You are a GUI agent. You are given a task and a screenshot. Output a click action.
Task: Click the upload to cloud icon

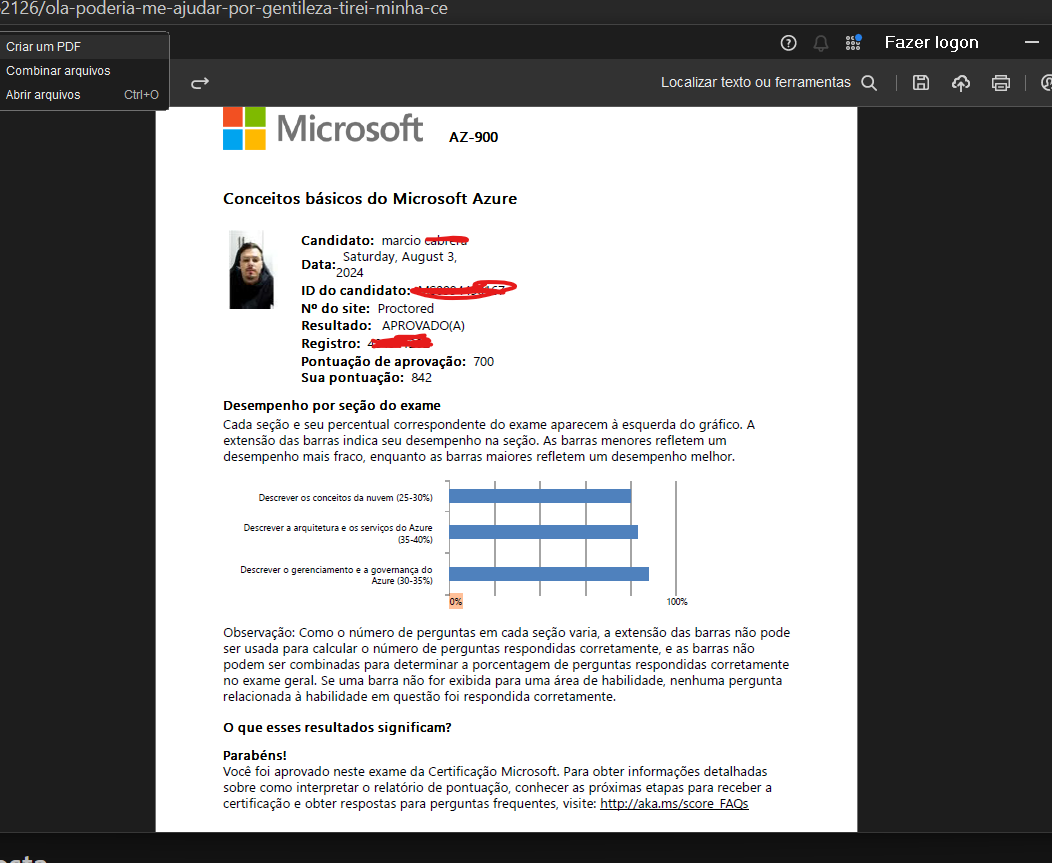961,83
